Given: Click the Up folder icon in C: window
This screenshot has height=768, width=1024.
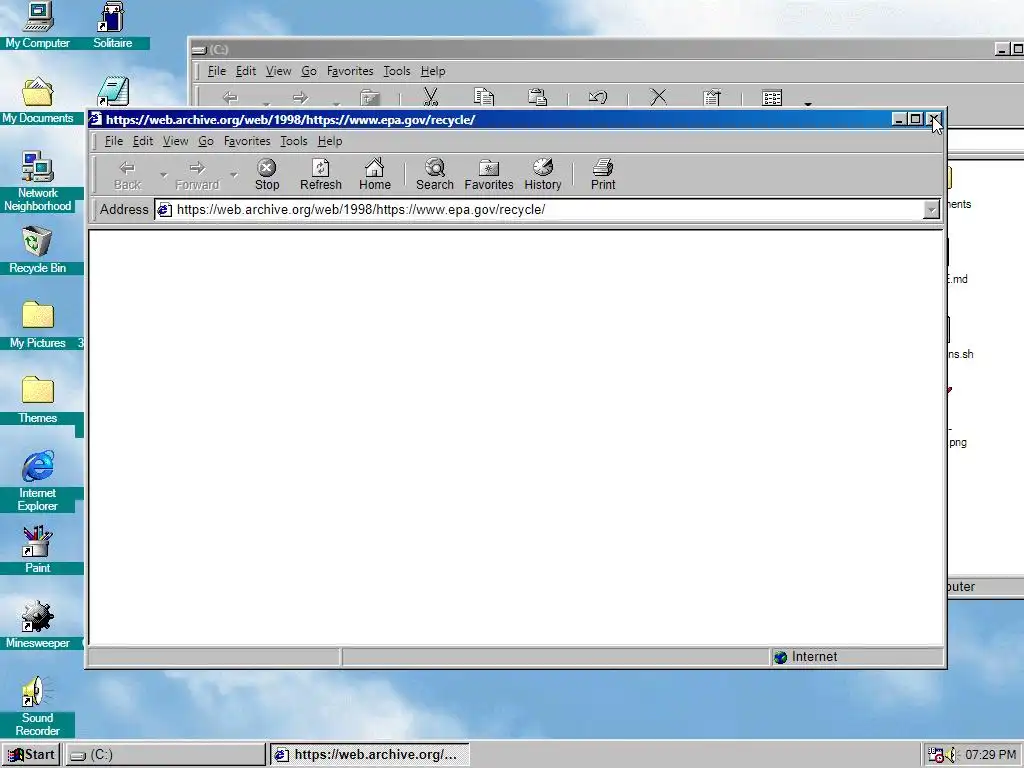Looking at the screenshot, I should pos(370,97).
